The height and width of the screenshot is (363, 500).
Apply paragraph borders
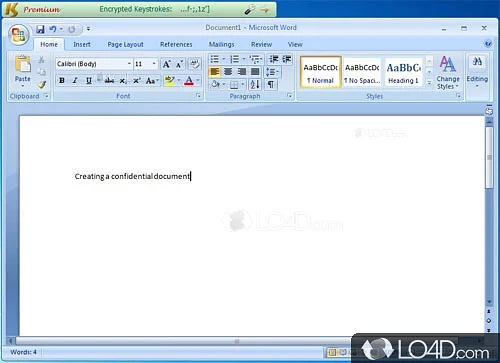pos(234,85)
